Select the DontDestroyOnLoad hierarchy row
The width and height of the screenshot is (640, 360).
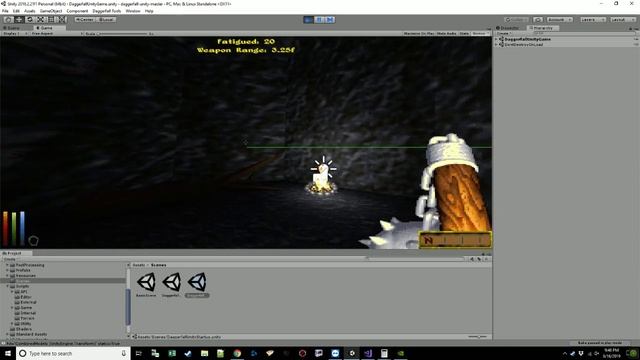(567, 44)
